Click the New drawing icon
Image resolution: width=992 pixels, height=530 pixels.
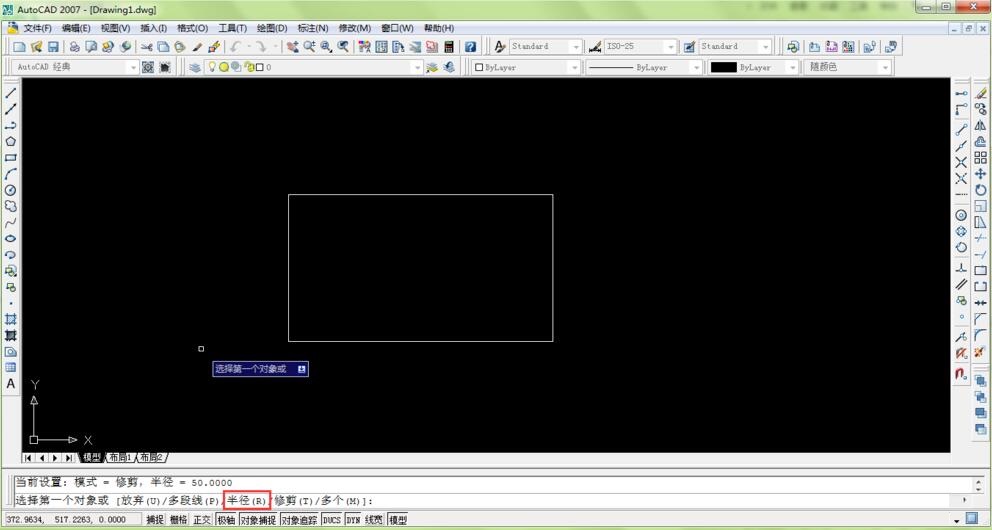pyautogui.click(x=20, y=46)
